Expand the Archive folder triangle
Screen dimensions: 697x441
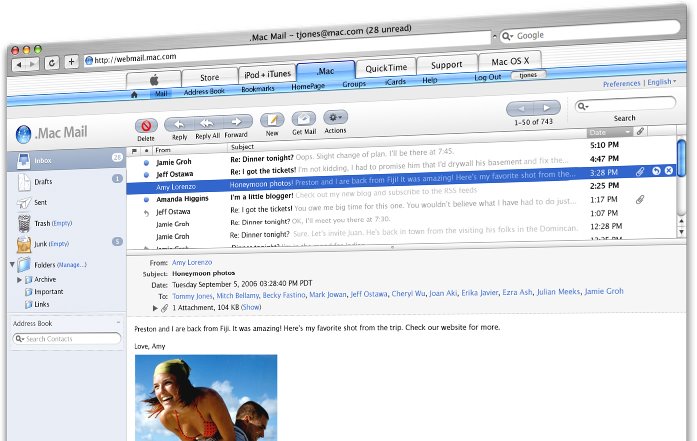click(19, 280)
